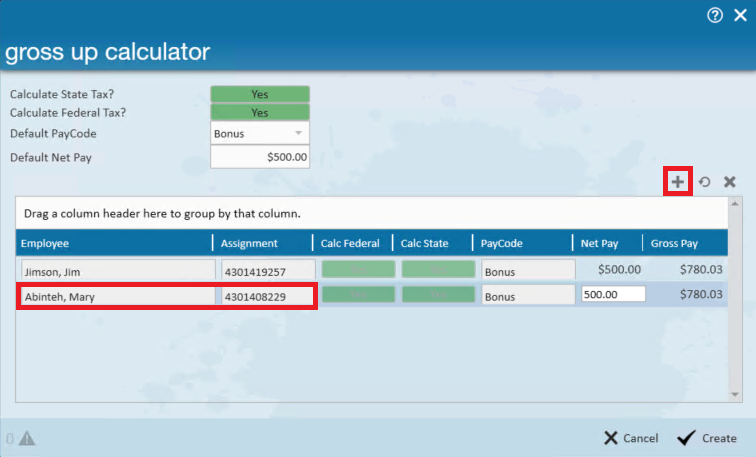Click assignment 4301408229

pyautogui.click(x=268, y=296)
